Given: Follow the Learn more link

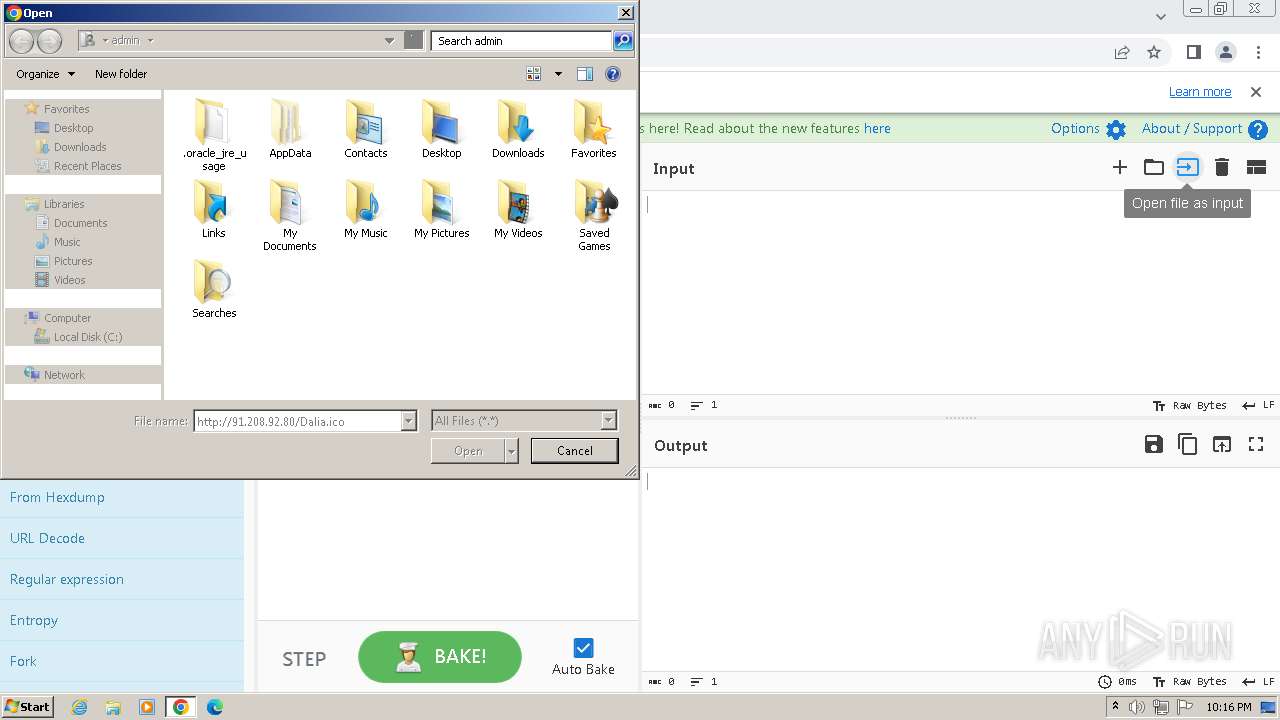Looking at the screenshot, I should pyautogui.click(x=1200, y=92).
